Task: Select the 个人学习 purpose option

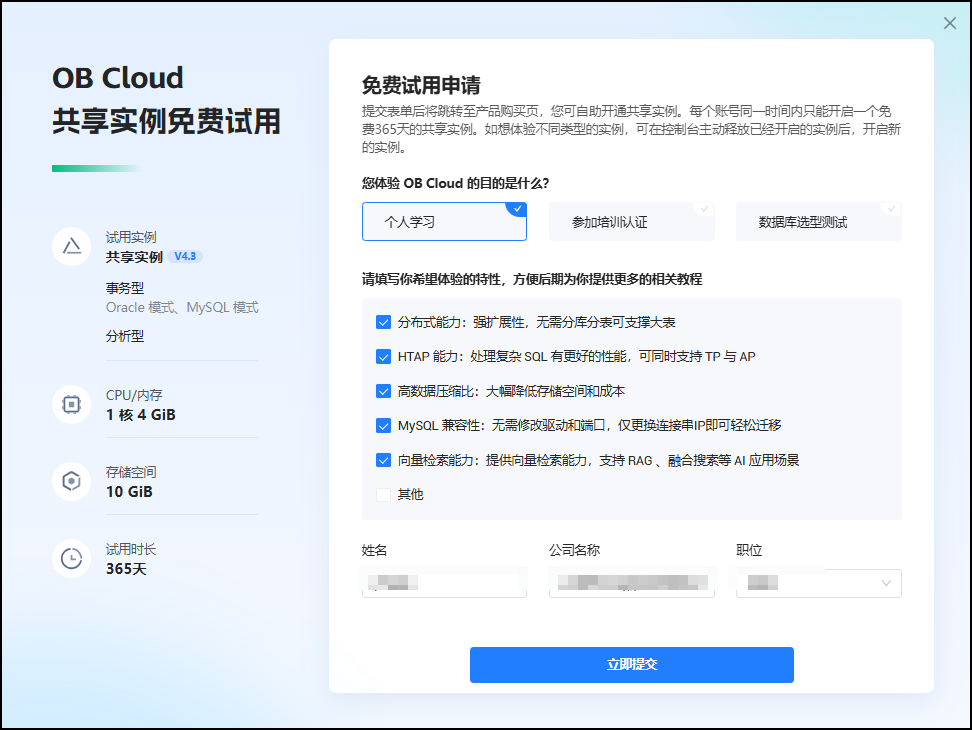Action: (x=444, y=222)
